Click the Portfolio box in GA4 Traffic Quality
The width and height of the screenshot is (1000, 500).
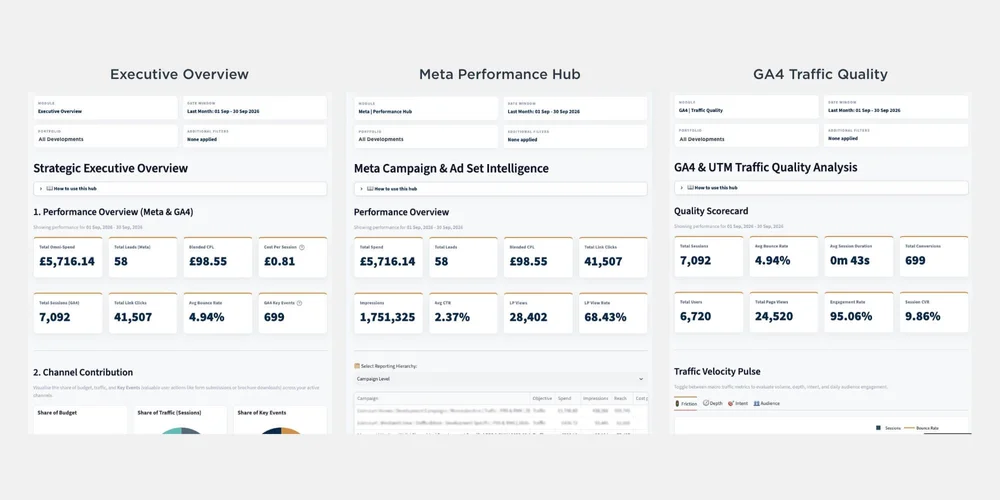point(747,135)
